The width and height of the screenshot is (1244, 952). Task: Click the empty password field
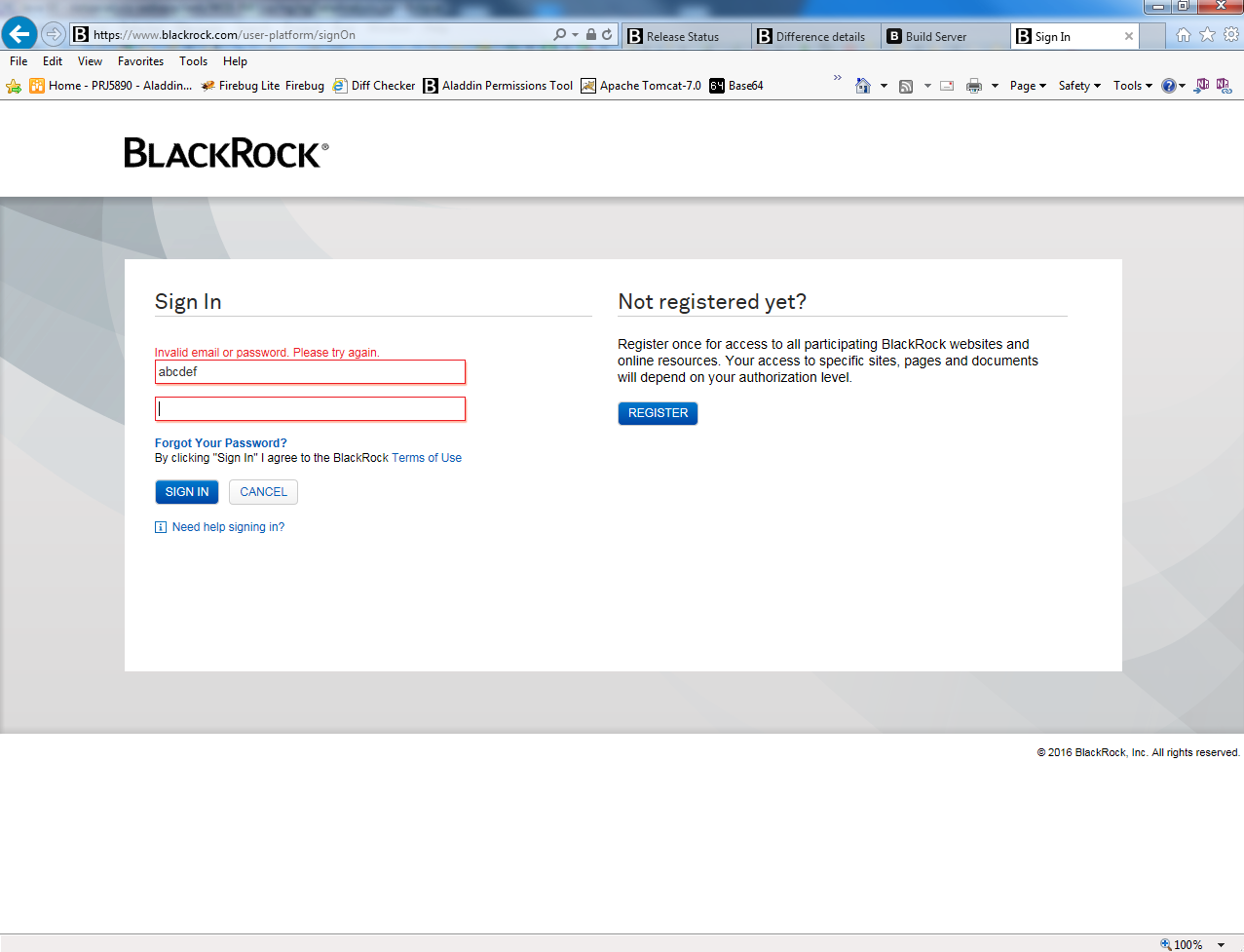point(311,409)
